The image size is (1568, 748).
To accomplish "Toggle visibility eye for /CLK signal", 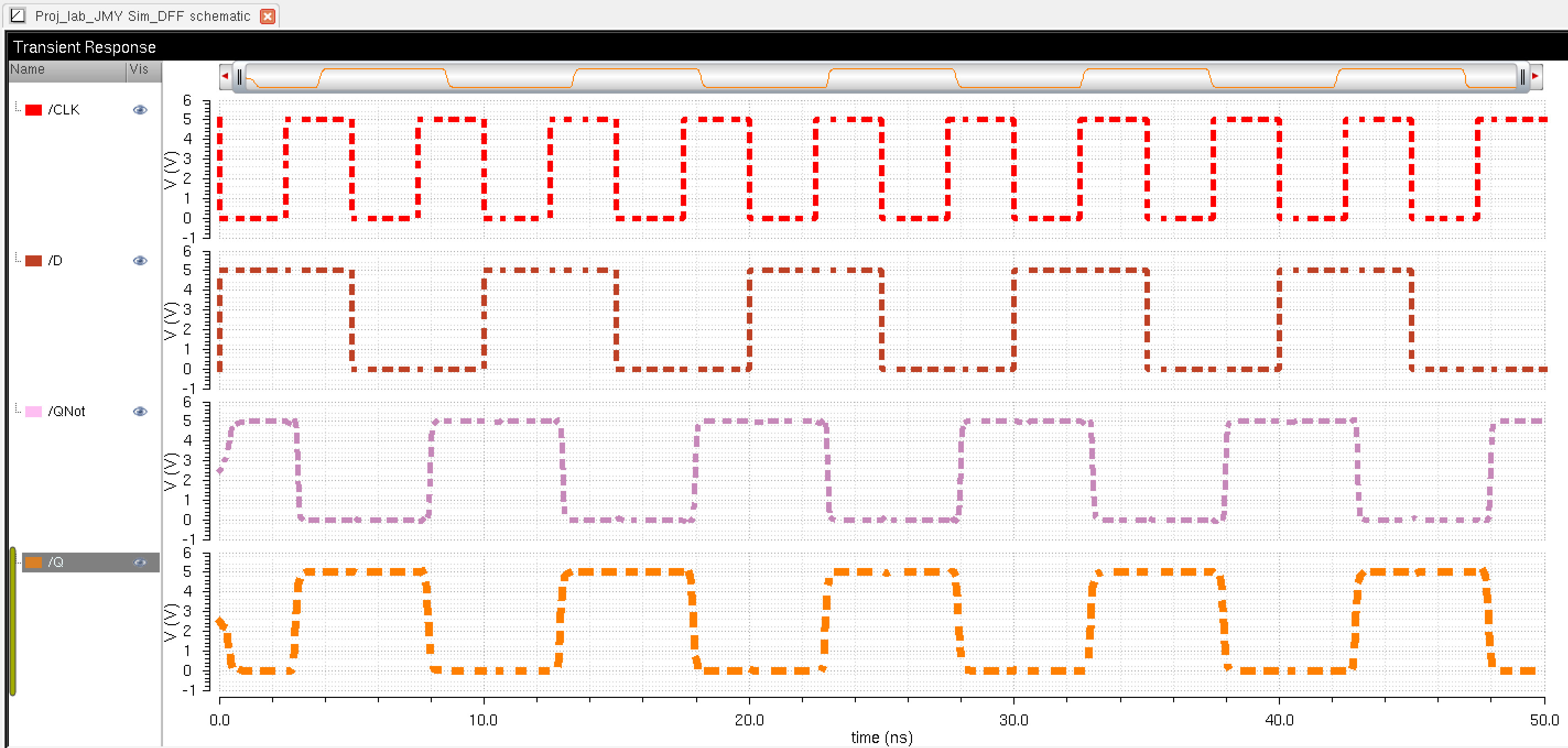I will coord(140,110).
